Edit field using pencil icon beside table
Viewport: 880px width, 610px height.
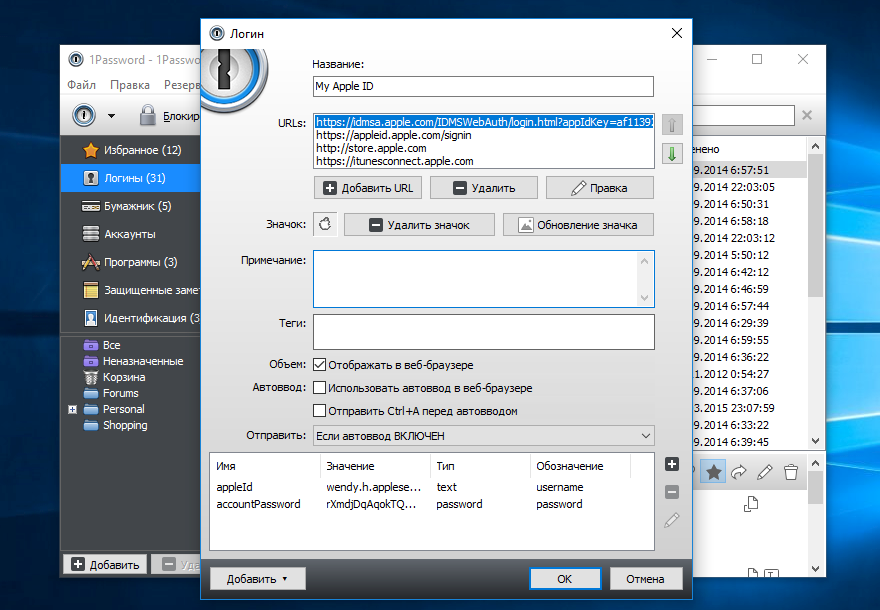click(672, 520)
